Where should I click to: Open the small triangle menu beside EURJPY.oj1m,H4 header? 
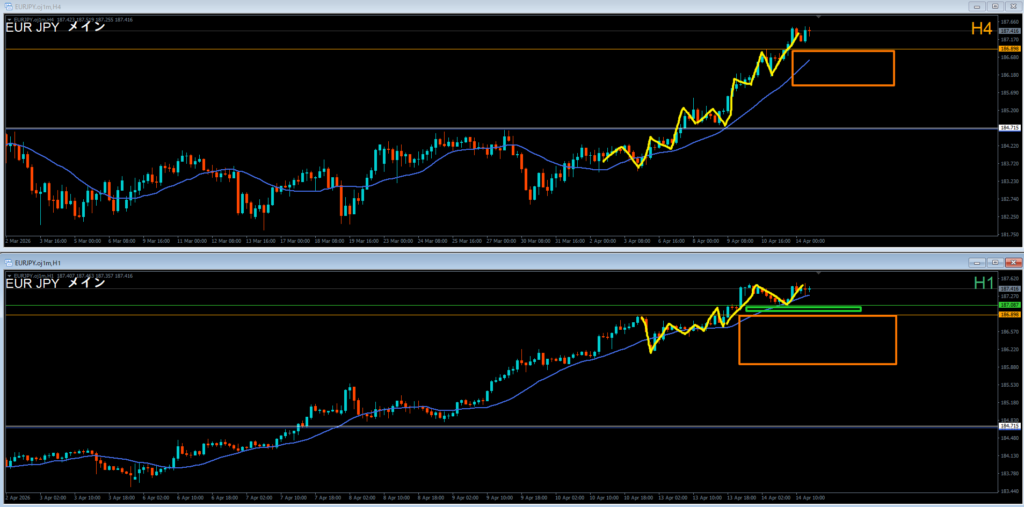[x=8, y=22]
